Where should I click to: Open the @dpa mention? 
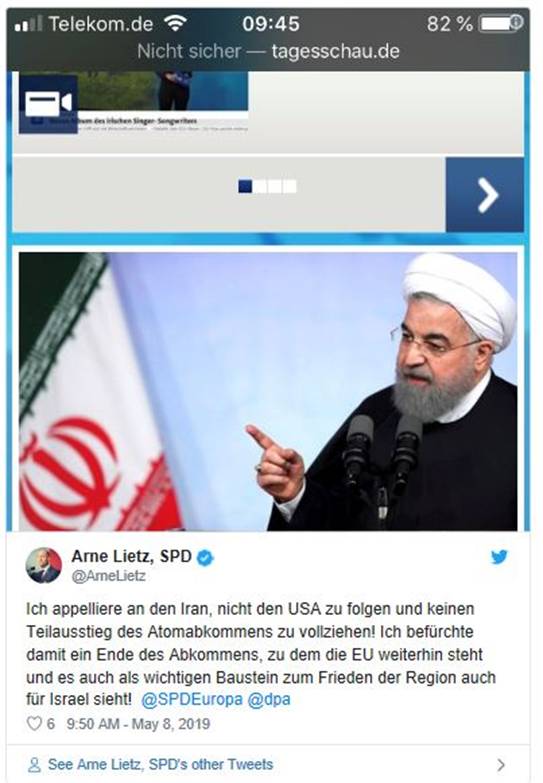(x=269, y=699)
